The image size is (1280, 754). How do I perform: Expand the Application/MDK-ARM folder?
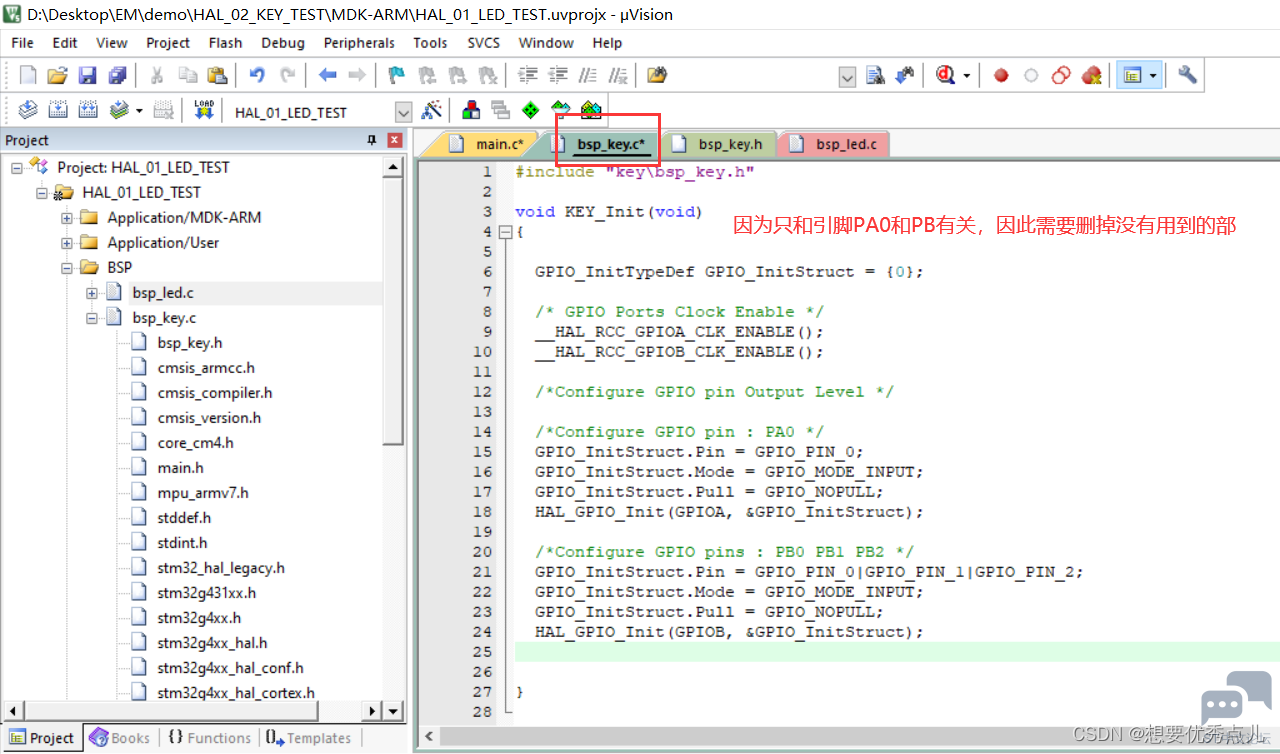click(x=67, y=217)
